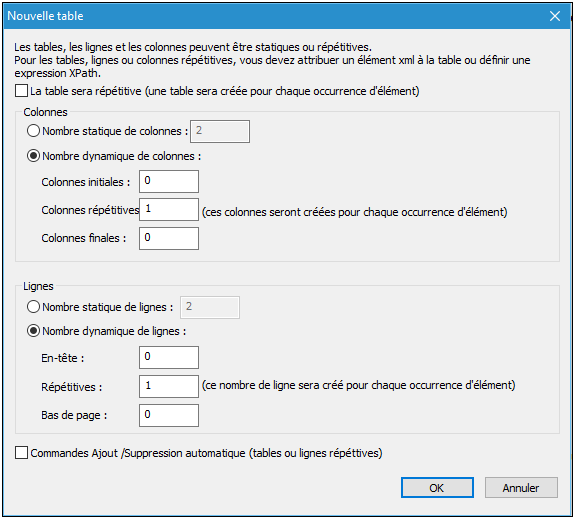Select the 'Bas de page' input field
The image size is (575, 519).
point(169,415)
